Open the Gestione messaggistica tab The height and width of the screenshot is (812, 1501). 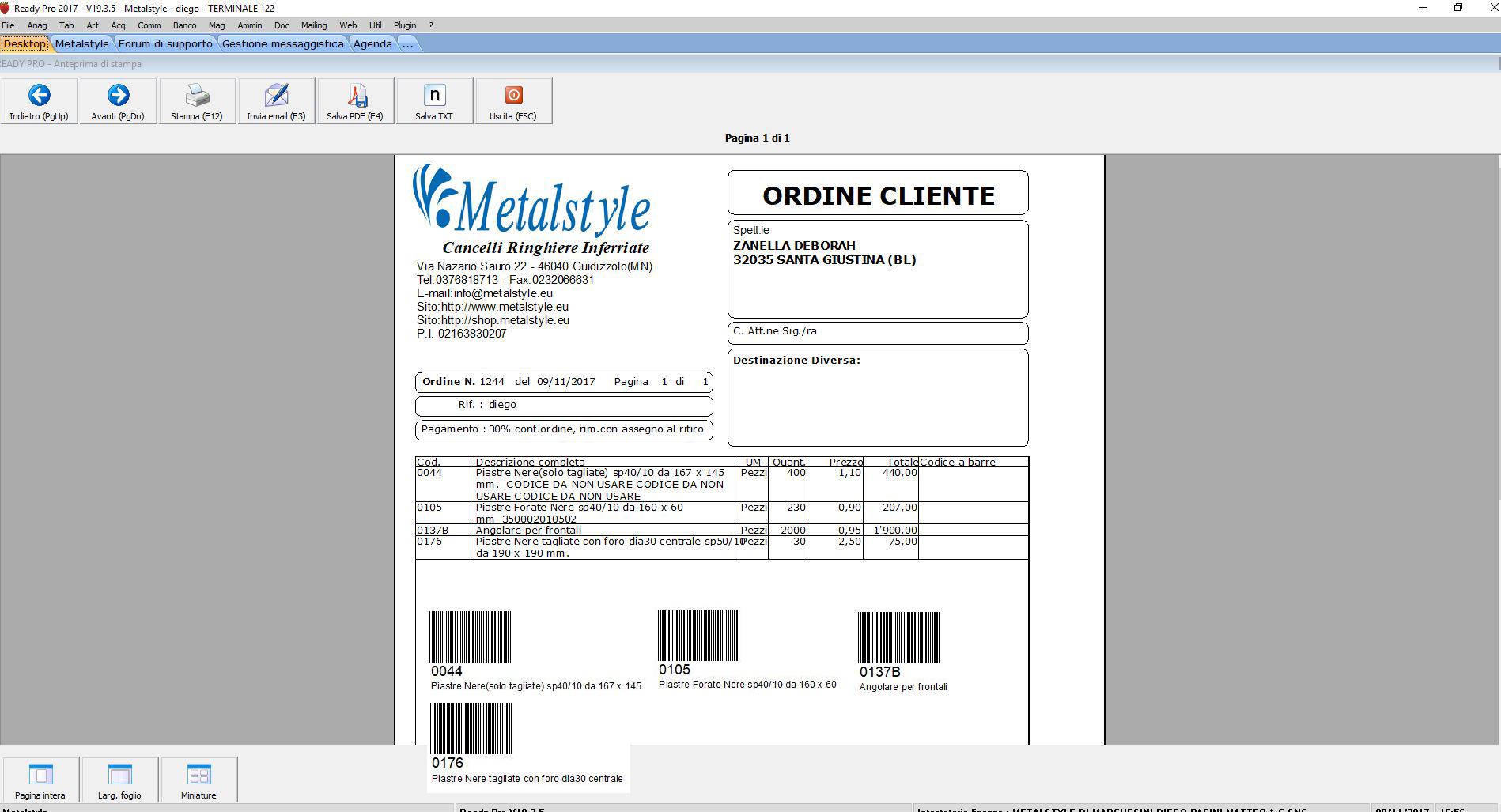point(283,43)
